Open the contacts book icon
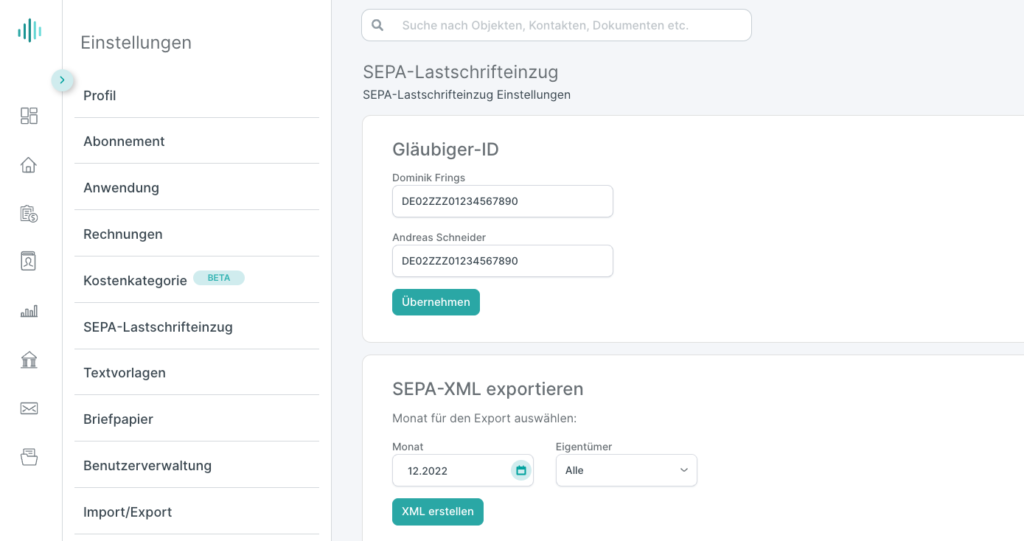Screen dimensions: 1024x541 [x=29, y=261]
